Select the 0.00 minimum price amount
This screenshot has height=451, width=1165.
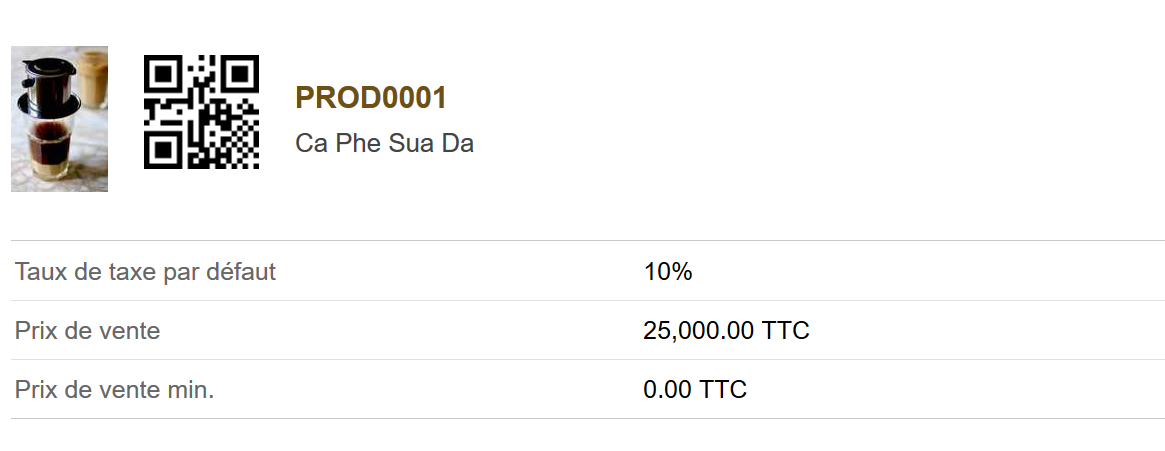(x=667, y=389)
